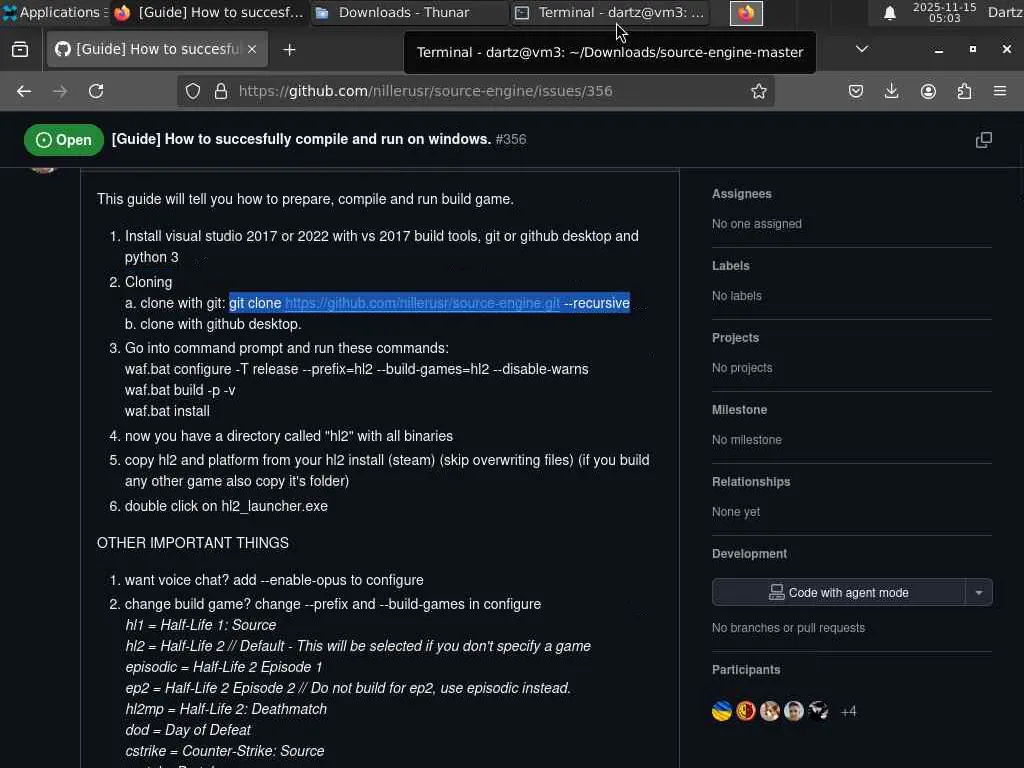Click the Labels sidebar heading
The height and width of the screenshot is (768, 1024).
click(730, 266)
